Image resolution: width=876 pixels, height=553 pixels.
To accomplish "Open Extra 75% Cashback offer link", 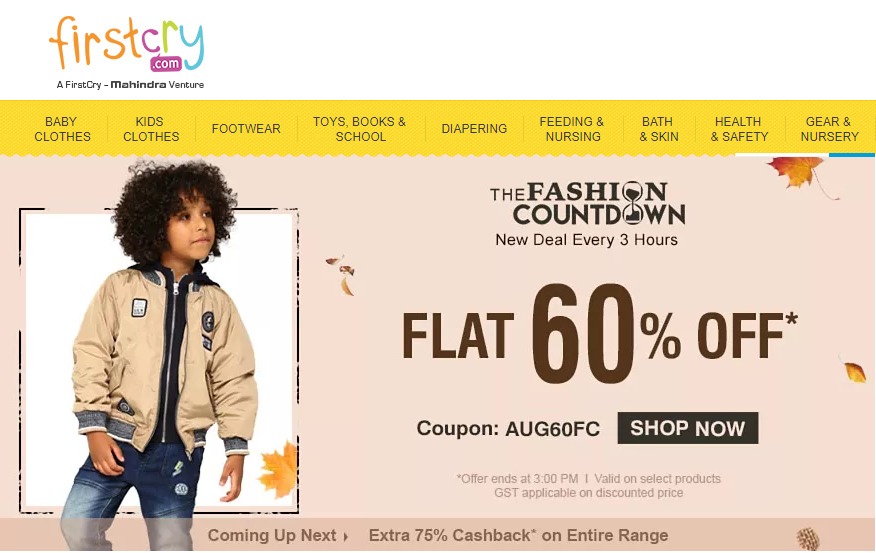I will [x=518, y=536].
